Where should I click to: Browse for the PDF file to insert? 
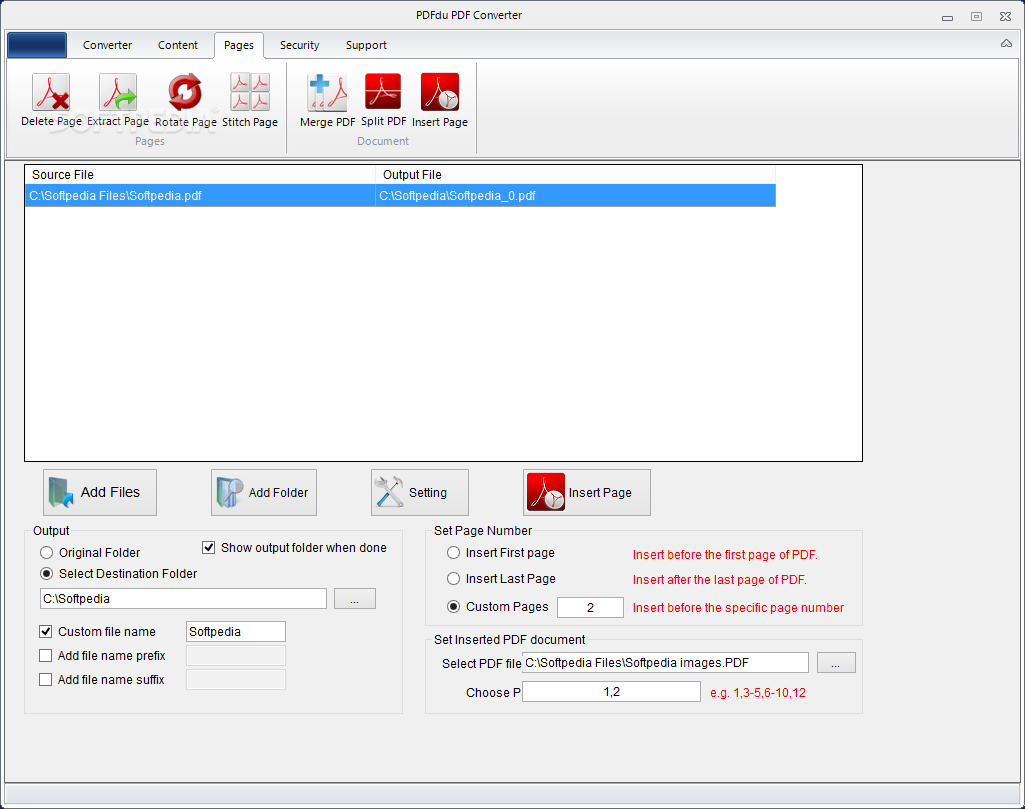pos(836,663)
